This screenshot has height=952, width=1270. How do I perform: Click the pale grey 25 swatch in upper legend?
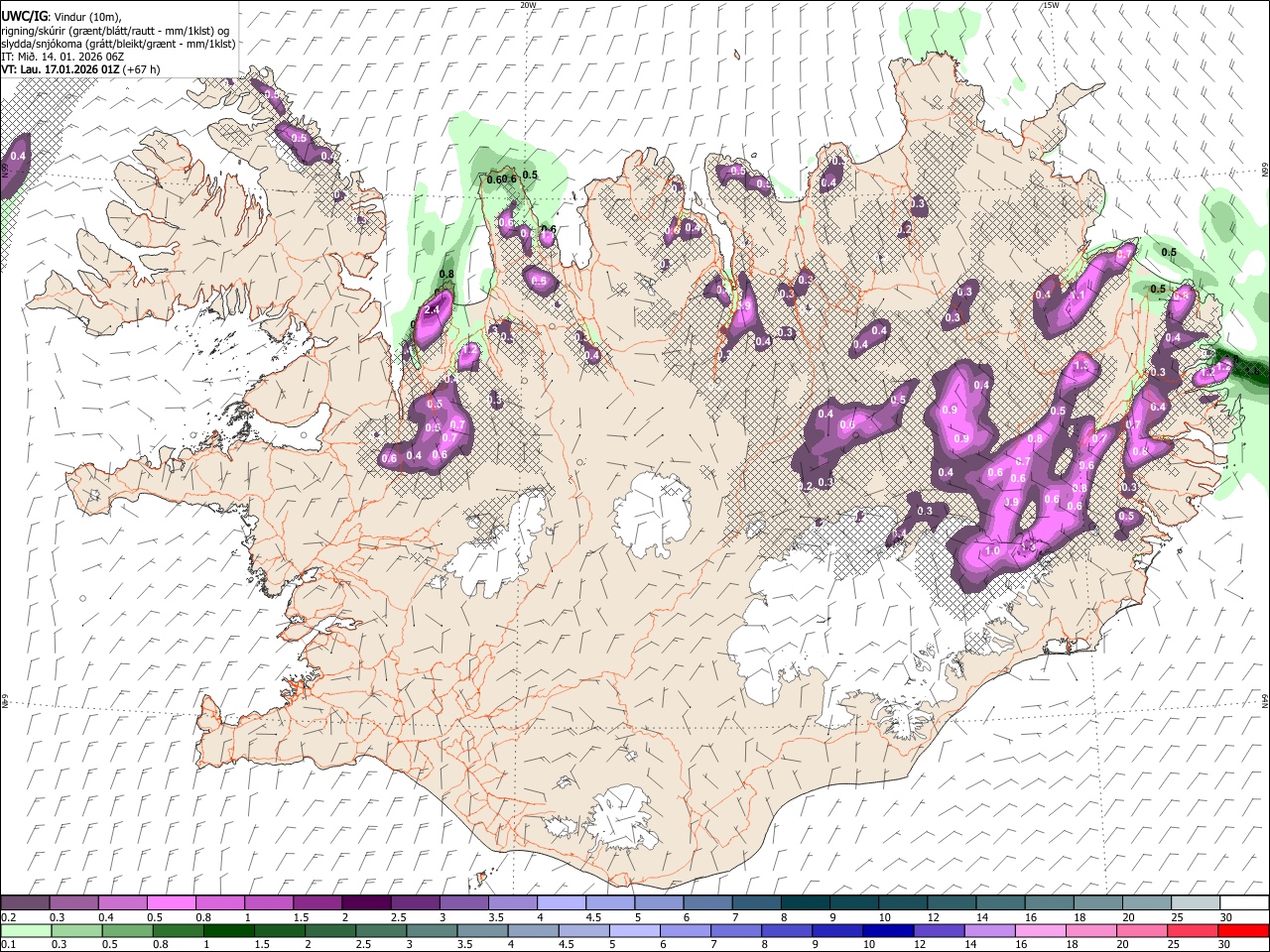click(1195, 903)
